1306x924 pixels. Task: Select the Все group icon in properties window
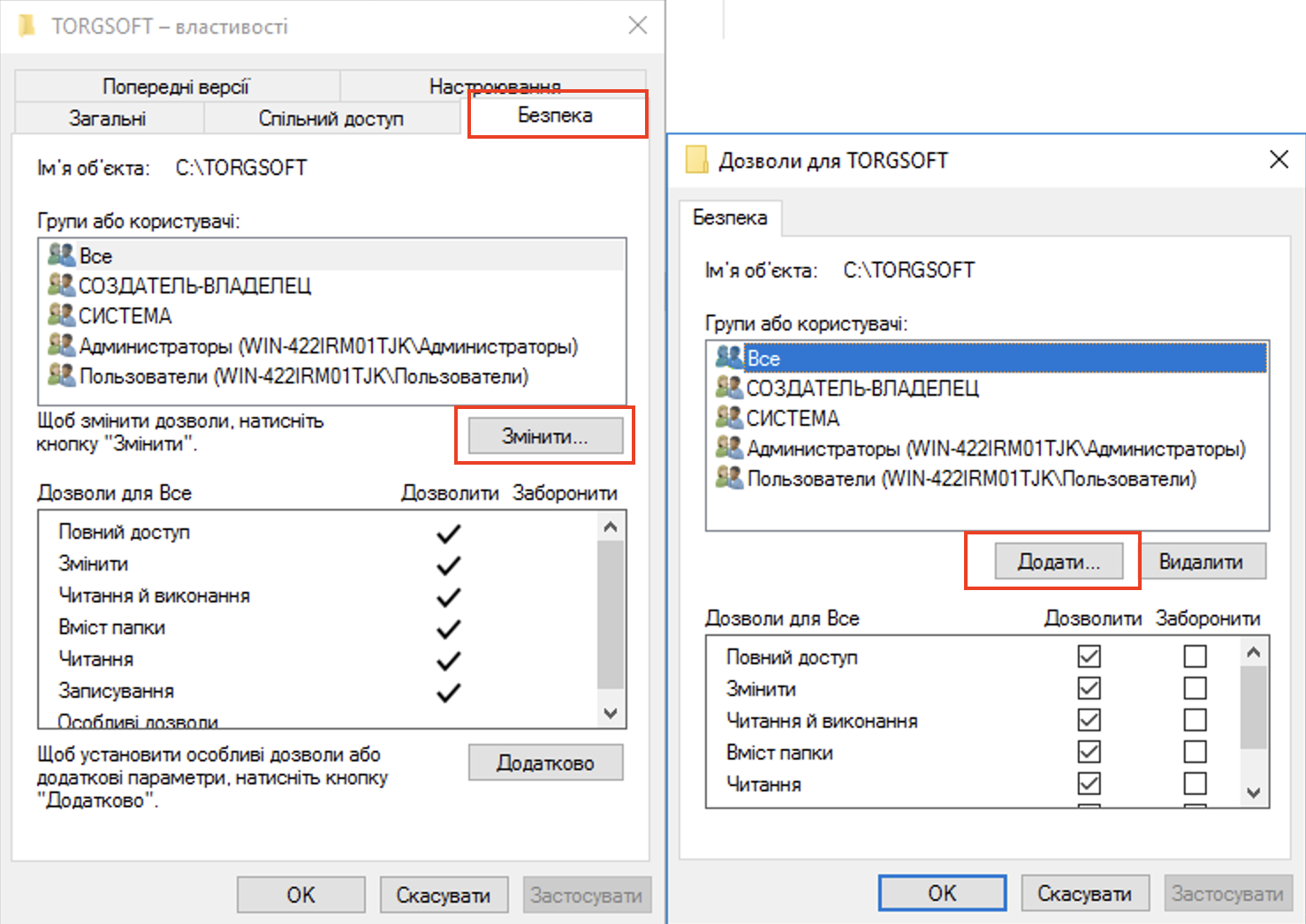[61, 255]
